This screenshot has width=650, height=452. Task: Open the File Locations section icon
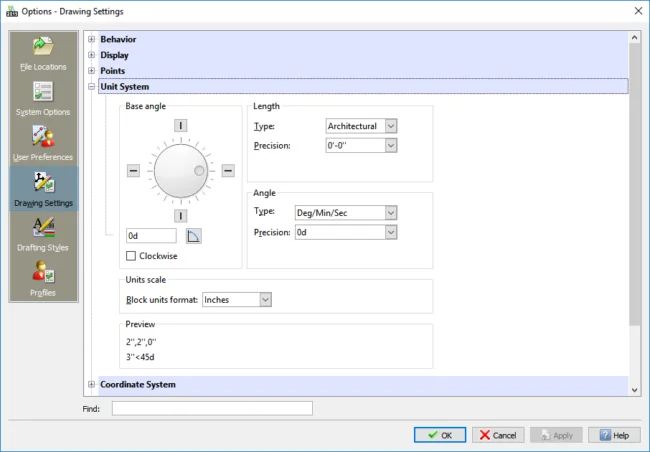tap(42, 52)
